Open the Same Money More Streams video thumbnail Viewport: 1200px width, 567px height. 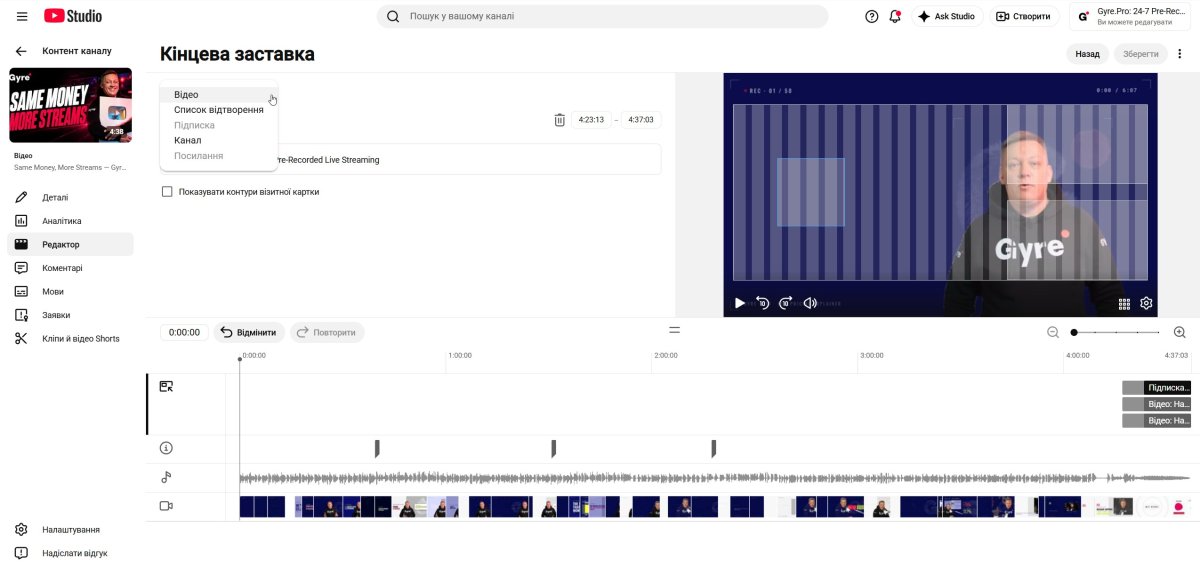coord(70,105)
